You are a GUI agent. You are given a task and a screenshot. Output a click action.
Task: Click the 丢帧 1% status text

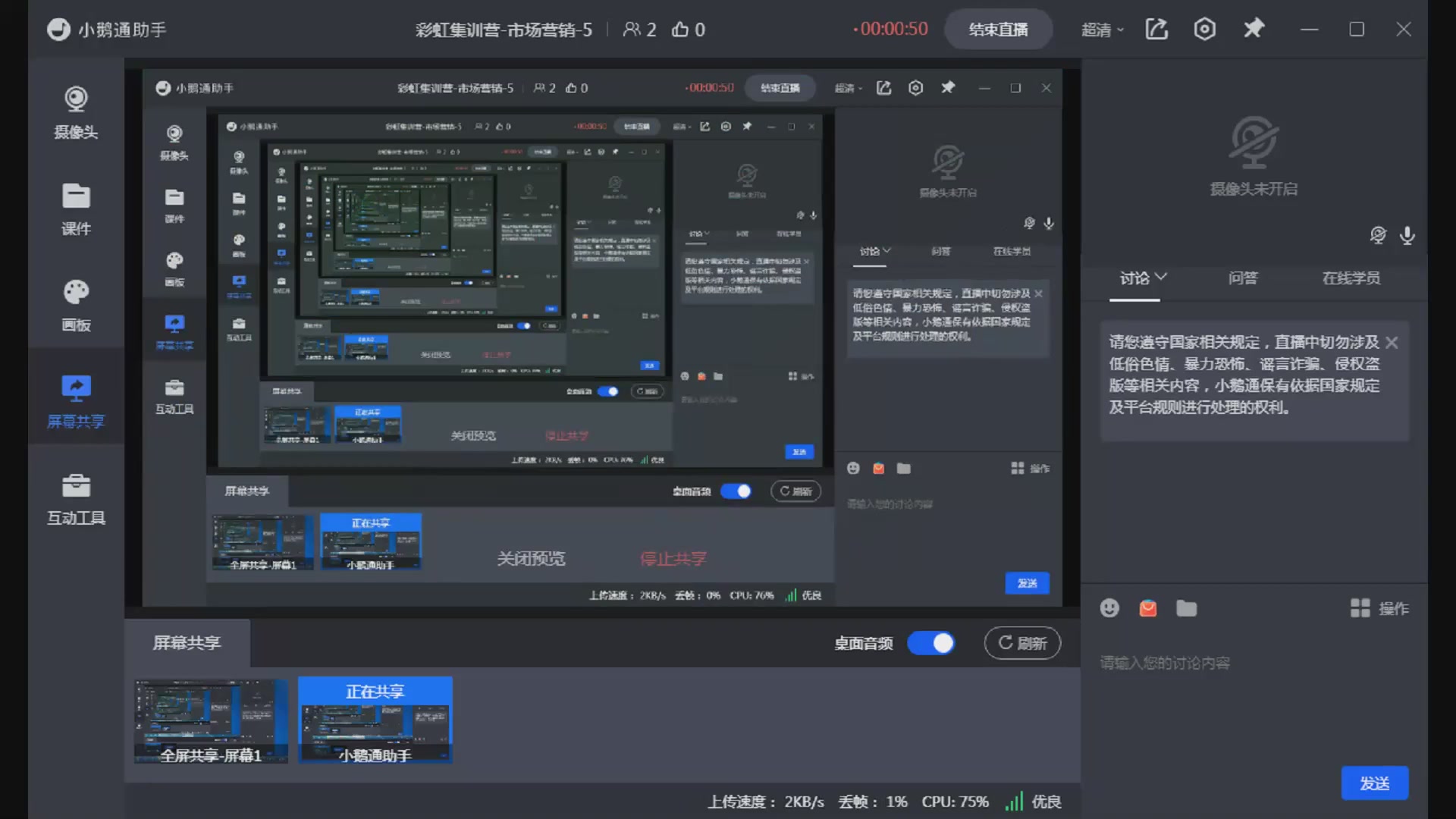[x=873, y=802]
